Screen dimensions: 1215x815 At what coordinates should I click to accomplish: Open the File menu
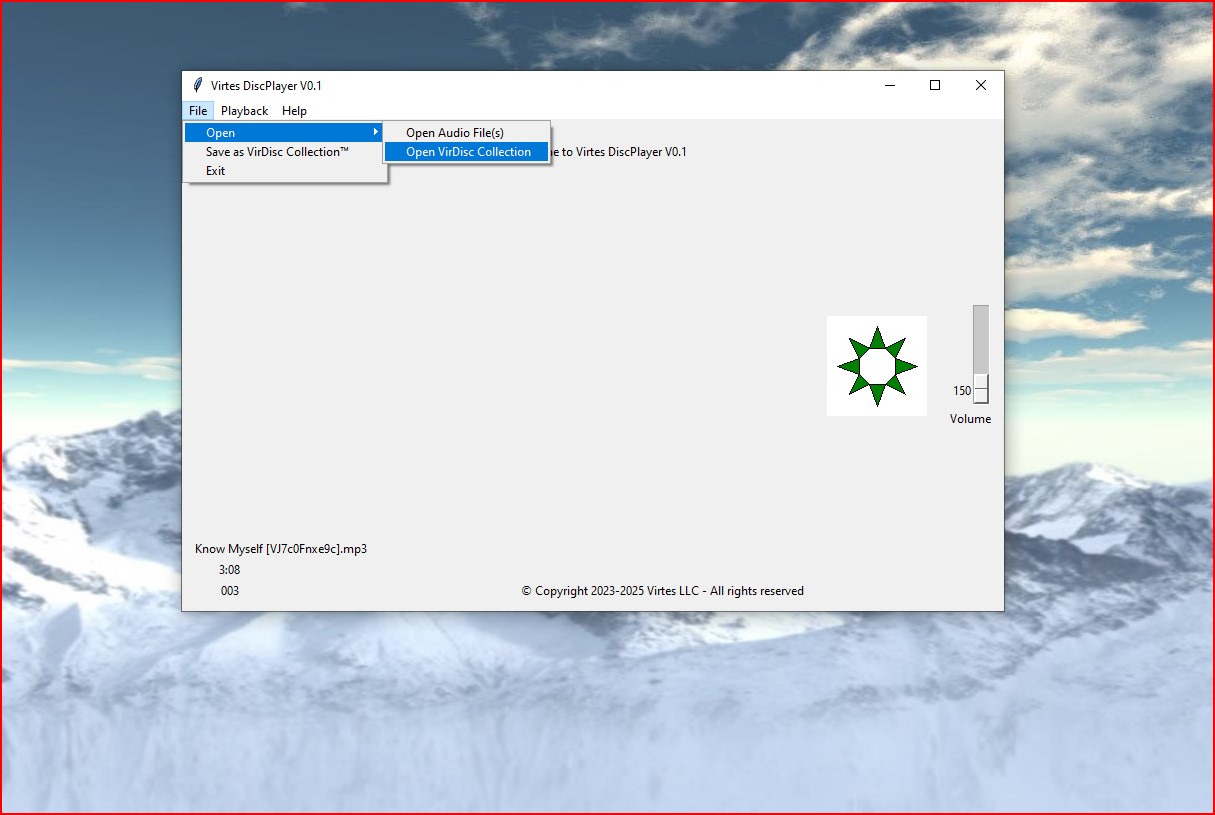click(x=198, y=111)
